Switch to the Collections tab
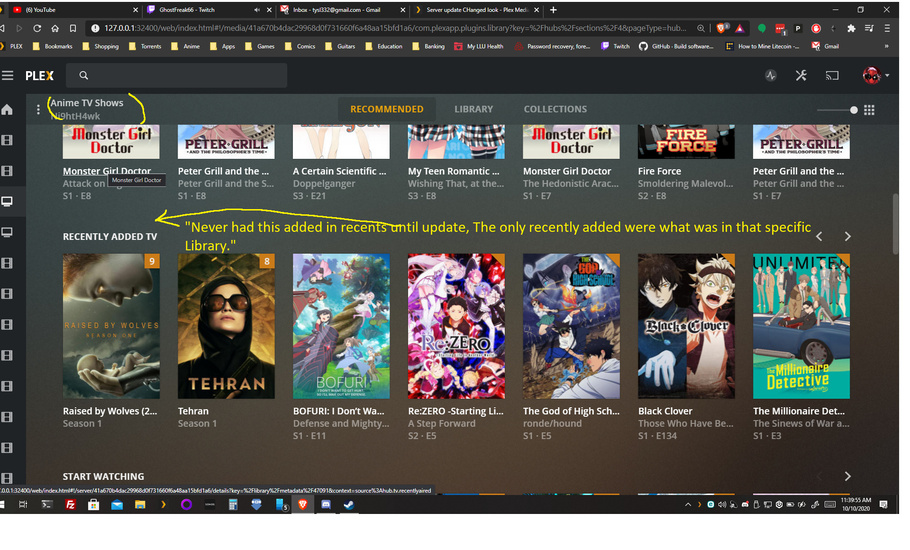The width and height of the screenshot is (910, 550). (555, 109)
